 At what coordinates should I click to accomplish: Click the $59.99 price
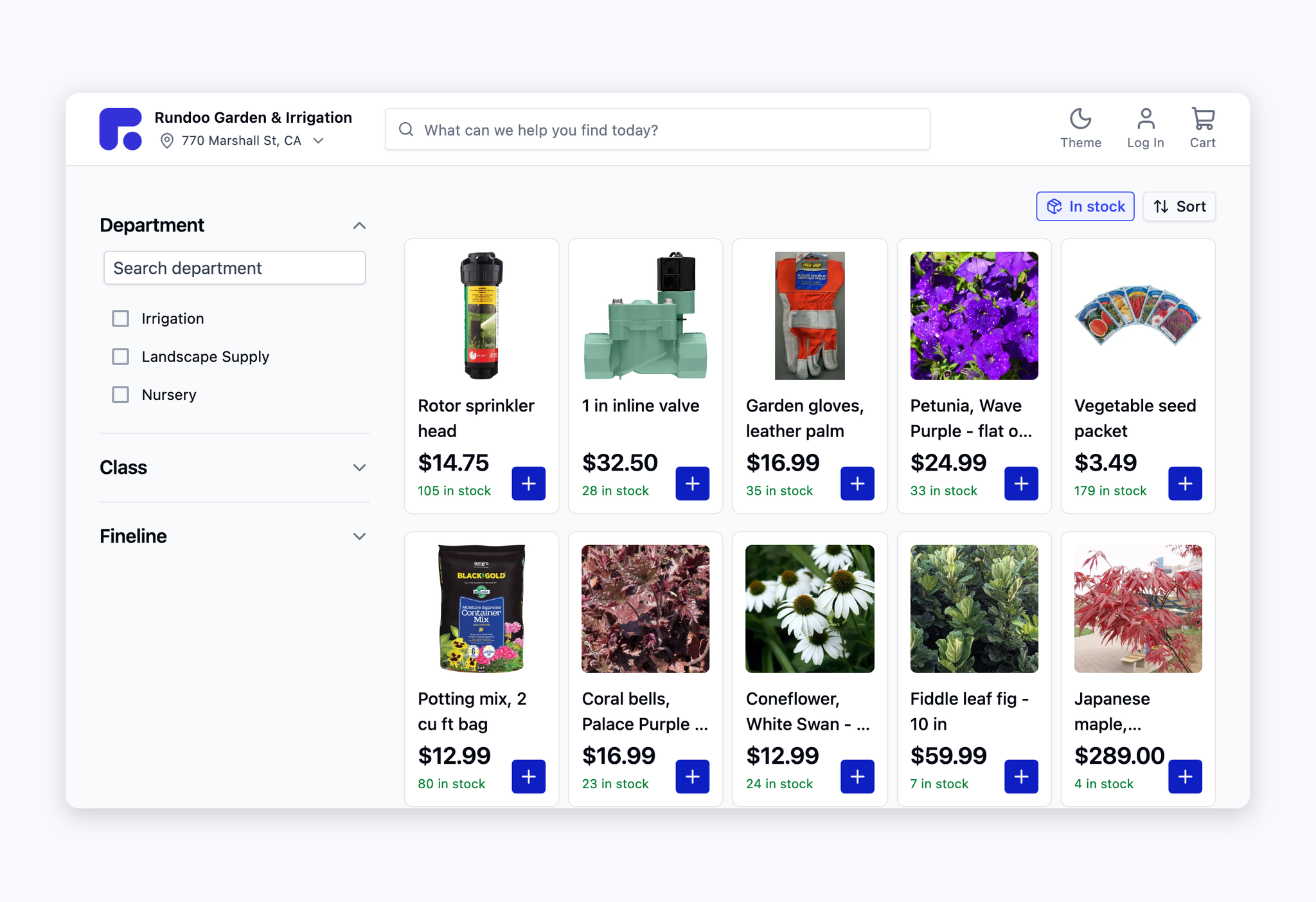948,755
